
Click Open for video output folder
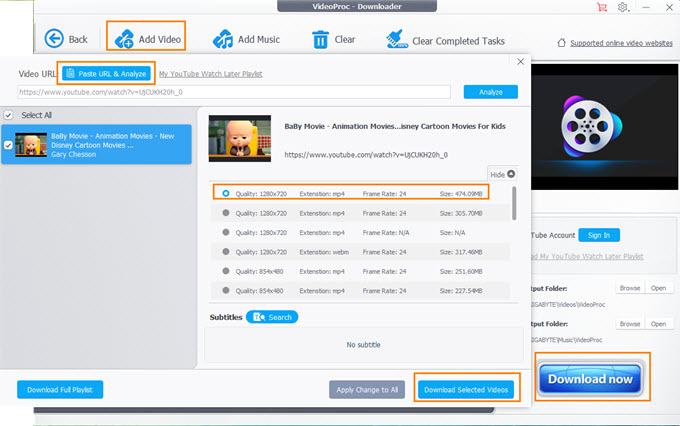[x=658, y=288]
